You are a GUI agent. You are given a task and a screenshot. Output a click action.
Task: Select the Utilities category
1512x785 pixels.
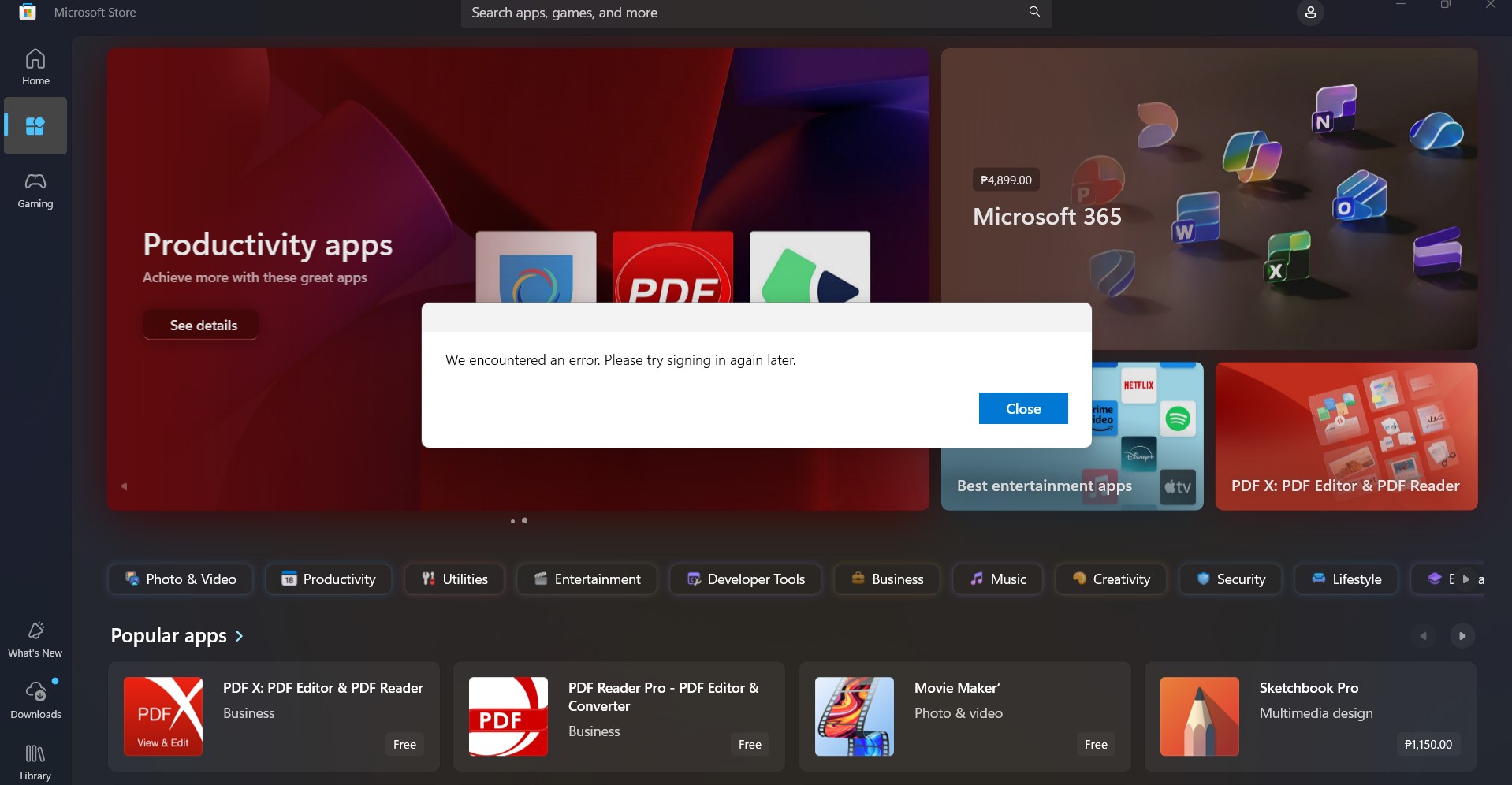tap(454, 579)
